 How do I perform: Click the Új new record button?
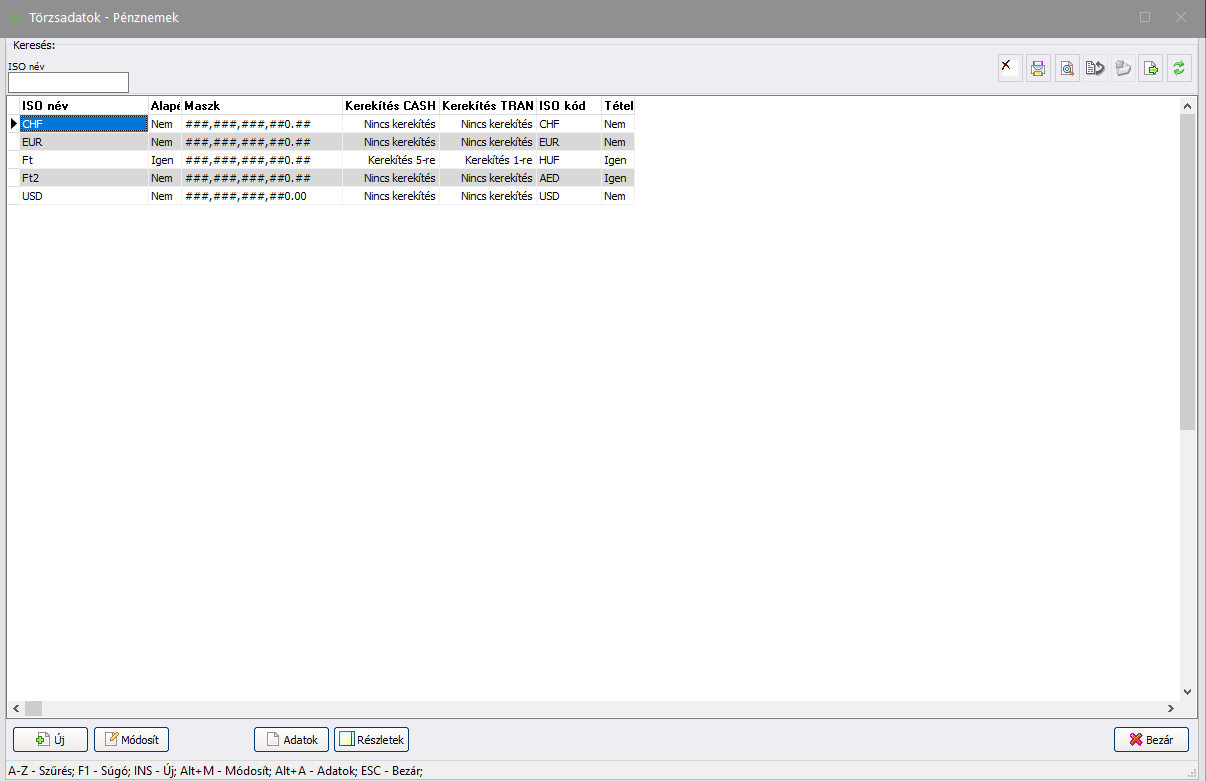51,740
